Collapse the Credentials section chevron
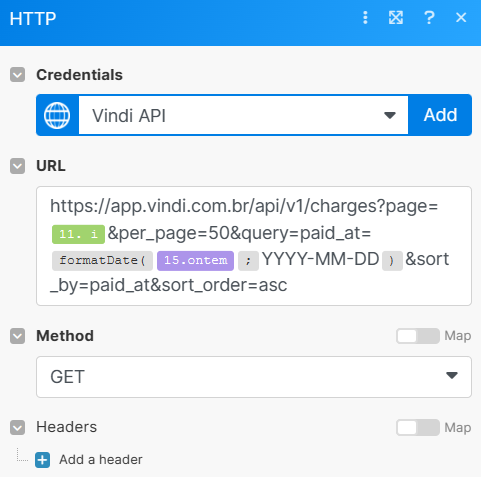Image resolution: width=481 pixels, height=477 pixels. (x=17, y=75)
